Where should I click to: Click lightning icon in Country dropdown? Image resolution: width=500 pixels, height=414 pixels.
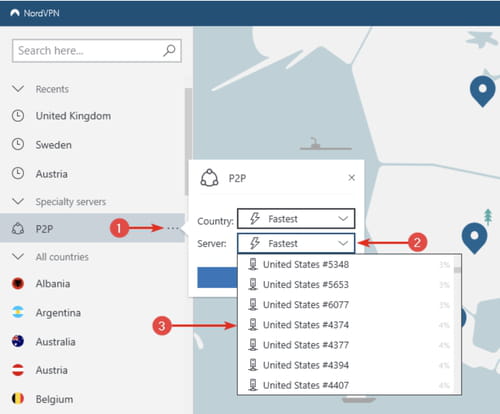click(x=255, y=219)
